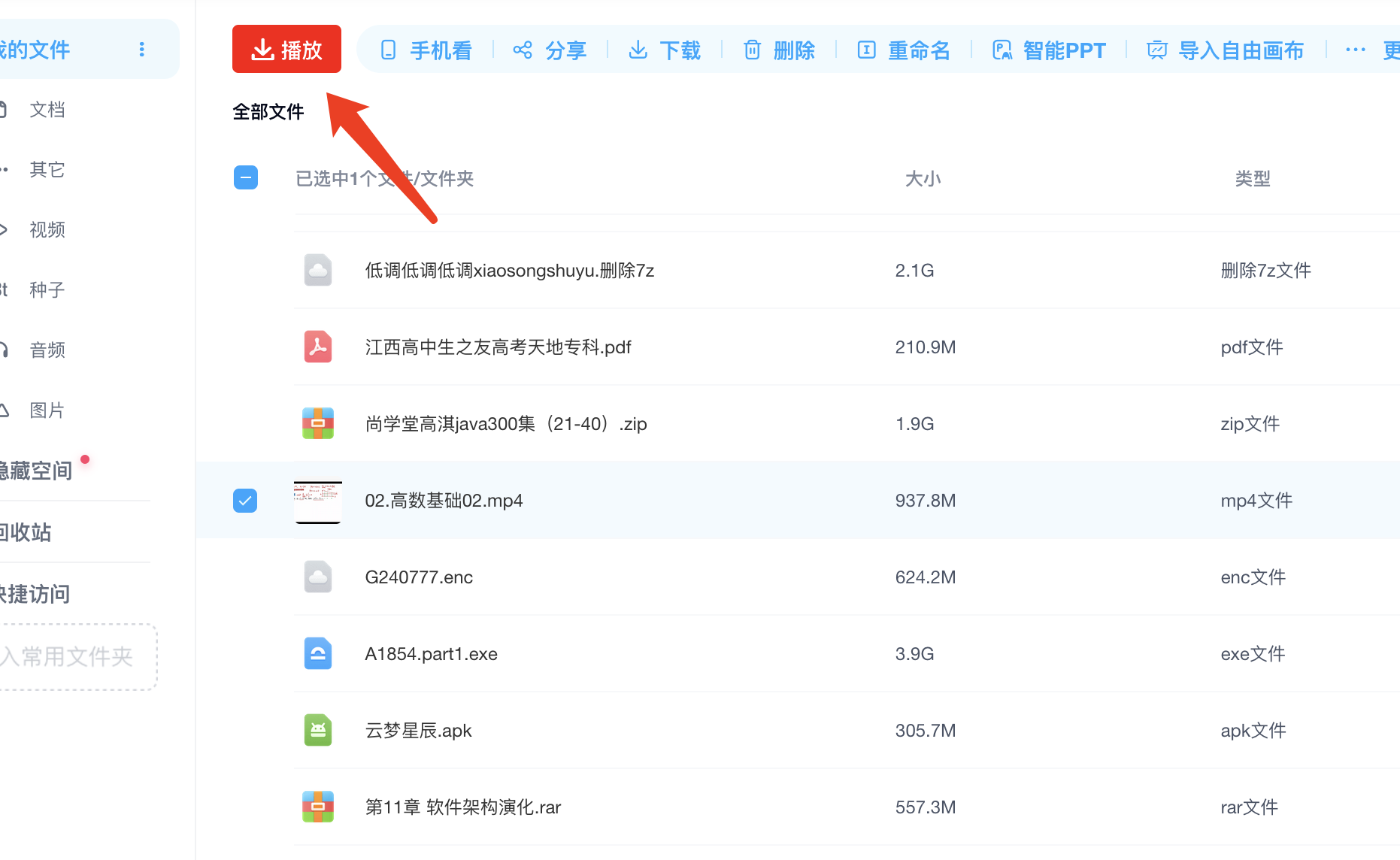Click the 02.高数基础02.mp4 video thumbnail
Screen dimensions: 1400x860
(317, 501)
